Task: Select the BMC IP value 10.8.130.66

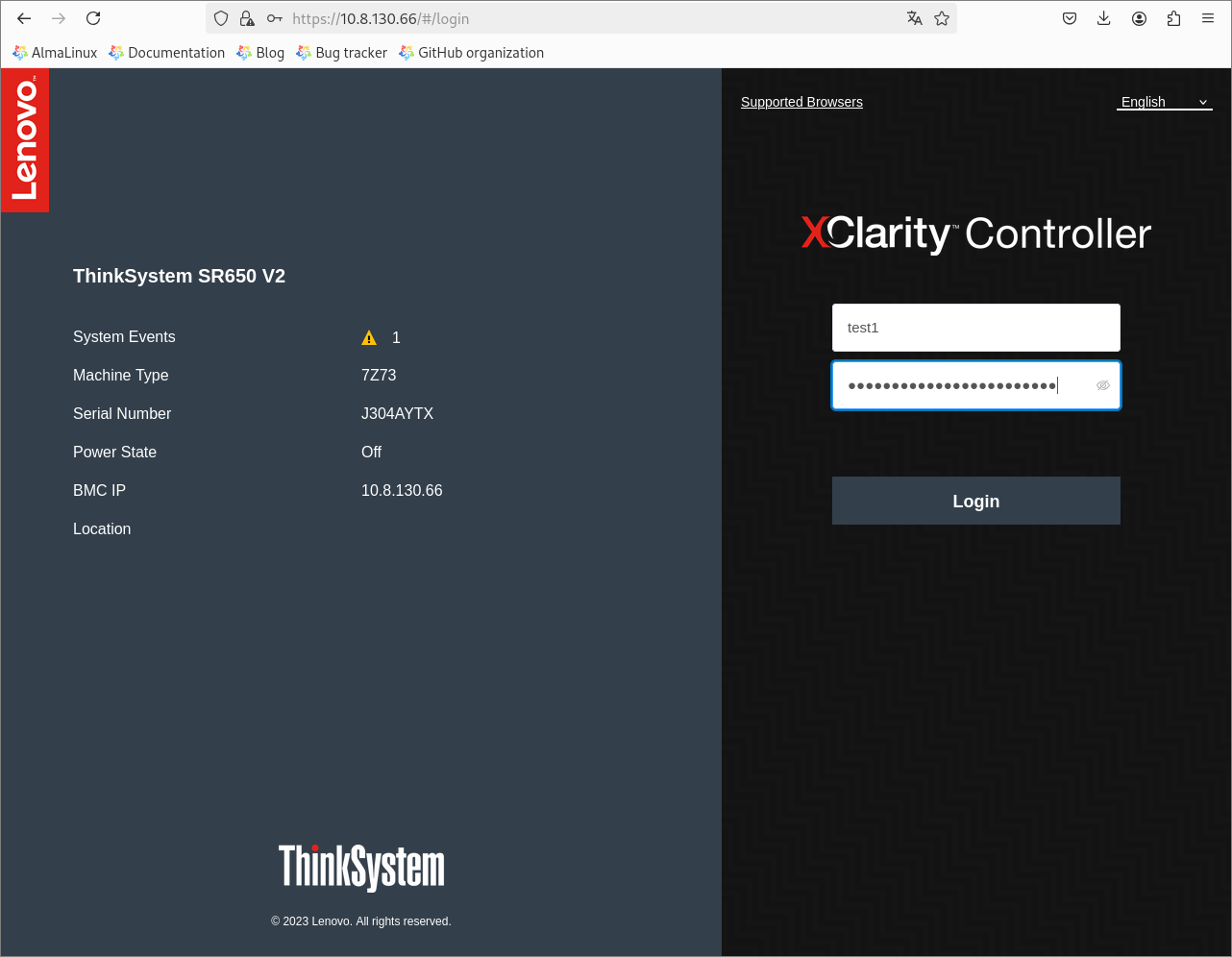Action: coord(402,490)
